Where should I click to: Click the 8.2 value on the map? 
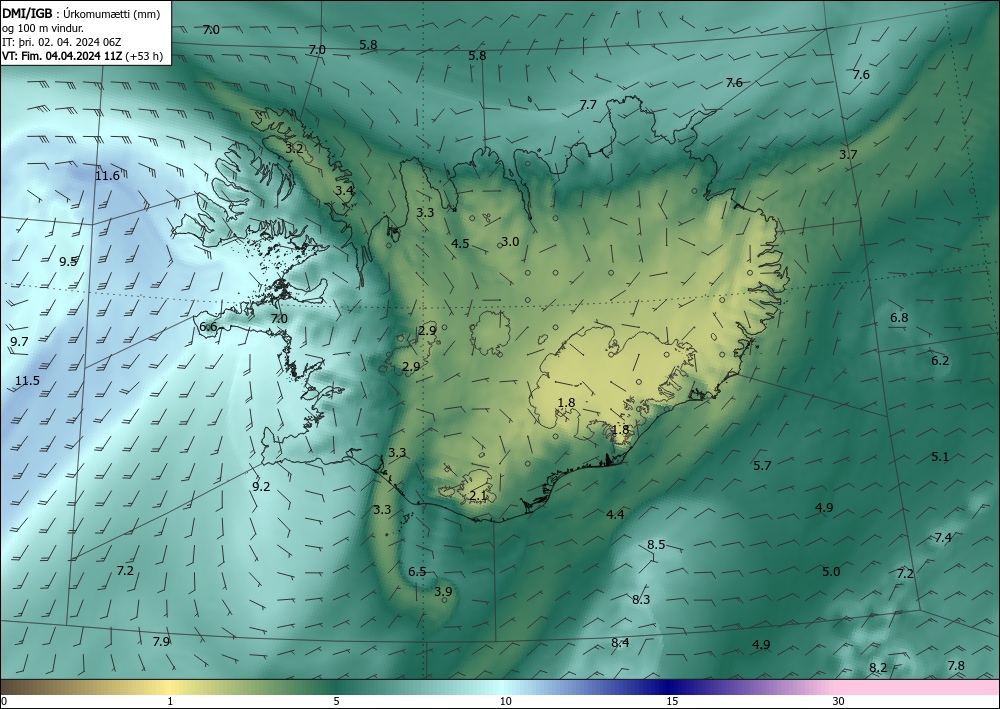click(878, 668)
